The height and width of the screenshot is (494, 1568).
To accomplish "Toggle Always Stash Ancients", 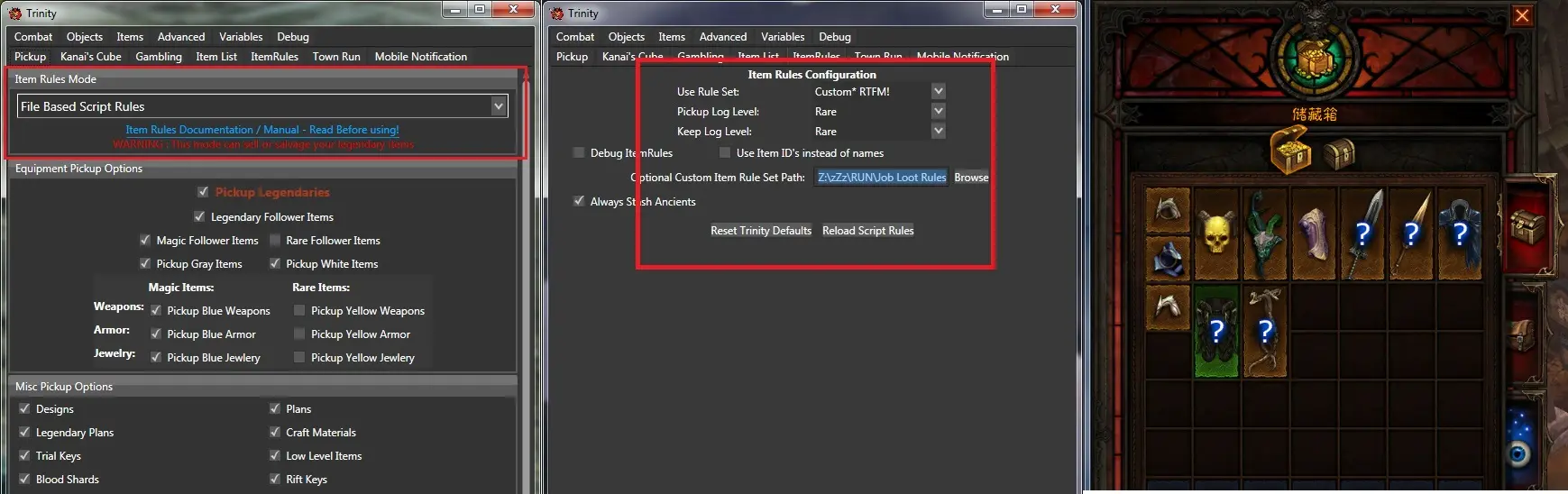I will tap(579, 201).
